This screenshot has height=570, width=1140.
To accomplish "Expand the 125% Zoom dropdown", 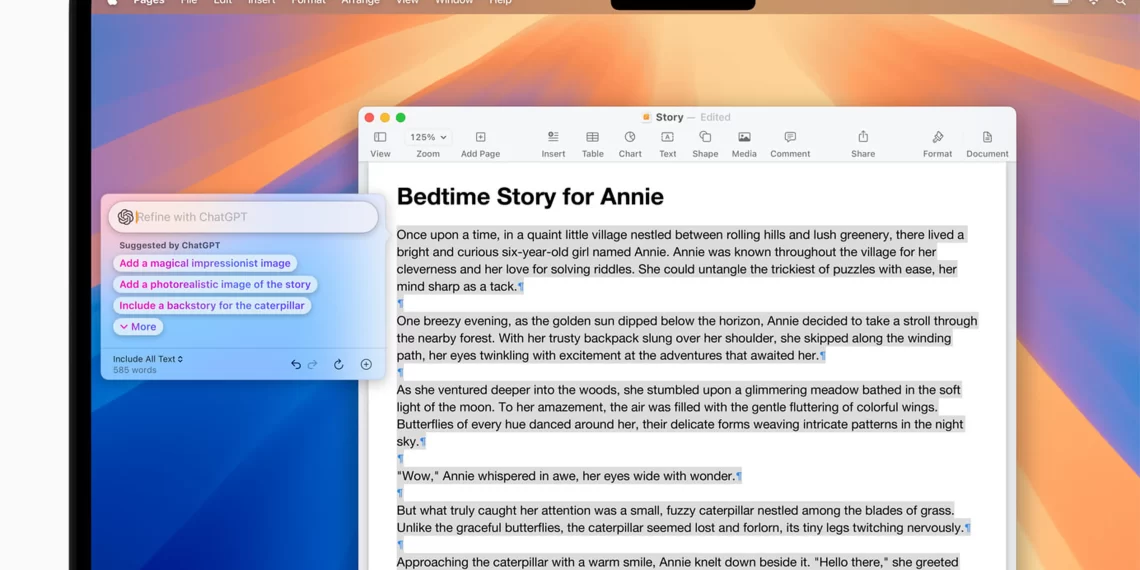I will 428,138.
